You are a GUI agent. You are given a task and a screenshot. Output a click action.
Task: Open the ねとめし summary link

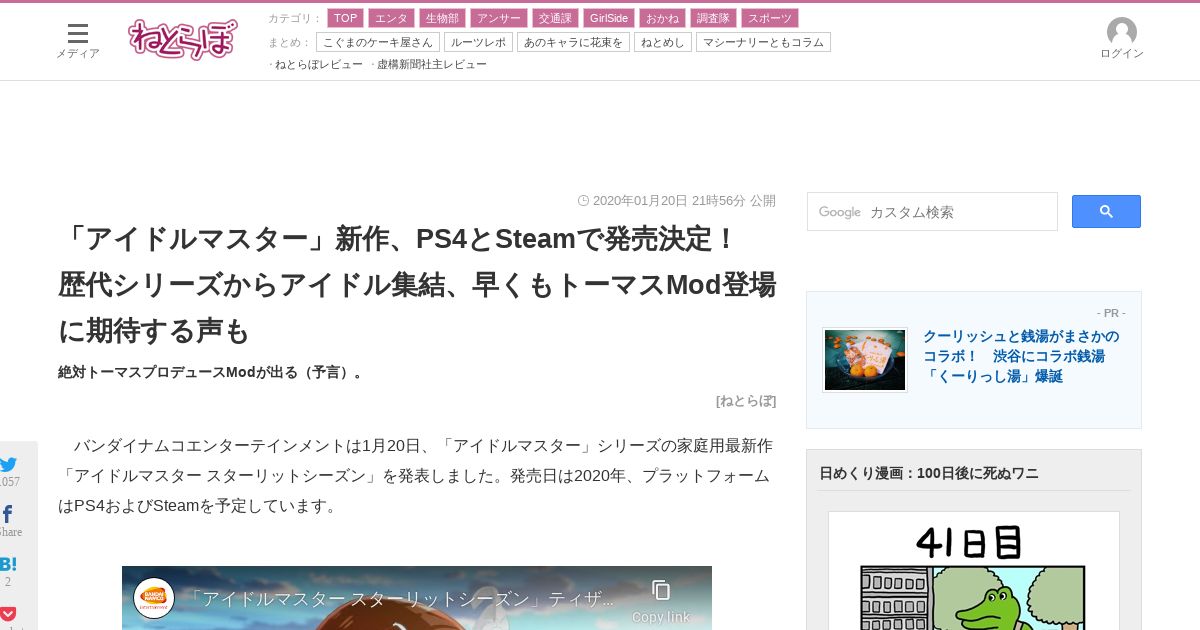663,42
